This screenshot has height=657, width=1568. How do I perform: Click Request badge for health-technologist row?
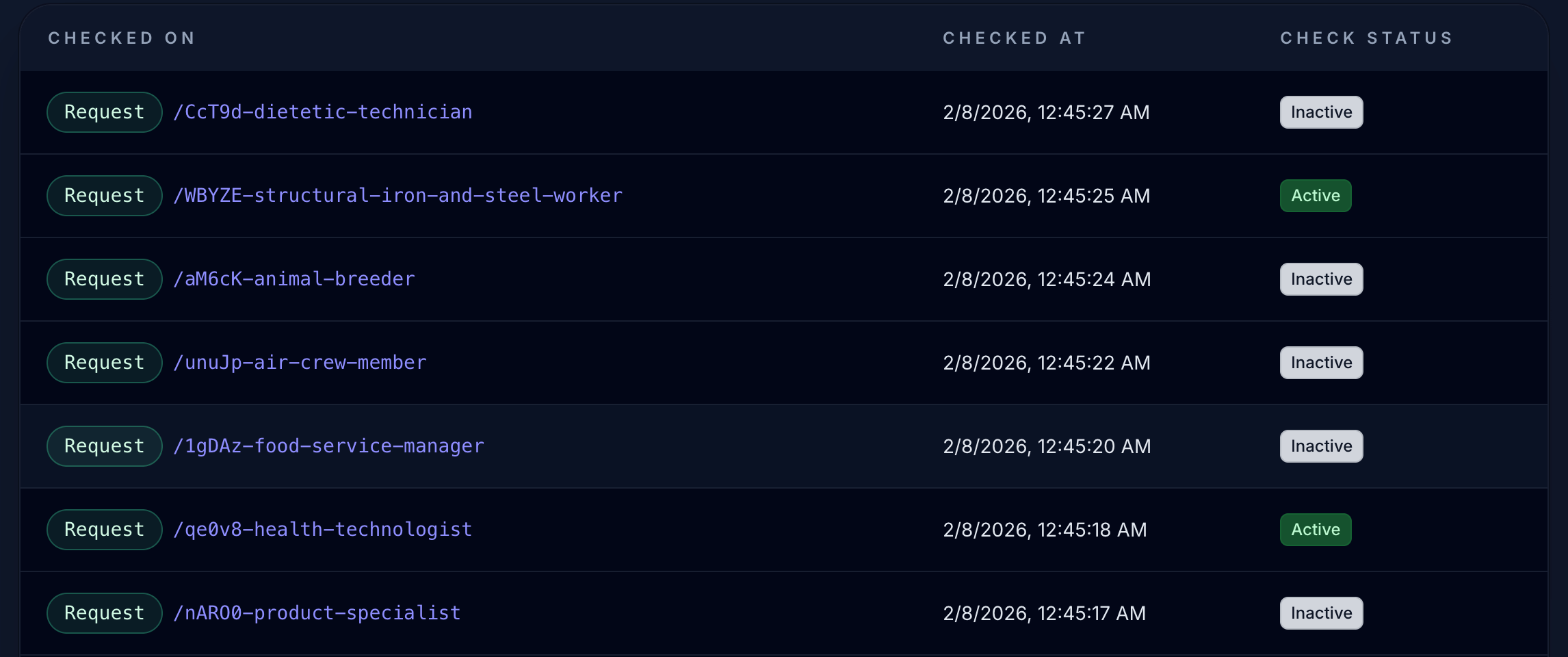pos(104,530)
